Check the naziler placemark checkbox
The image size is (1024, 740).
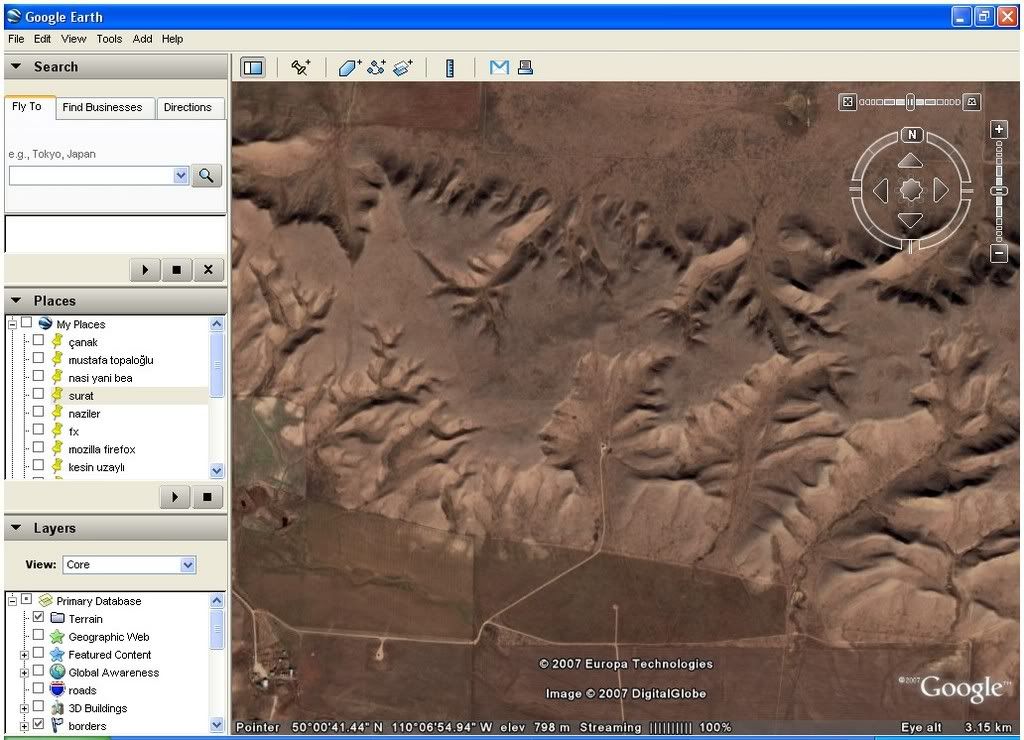[x=39, y=411]
